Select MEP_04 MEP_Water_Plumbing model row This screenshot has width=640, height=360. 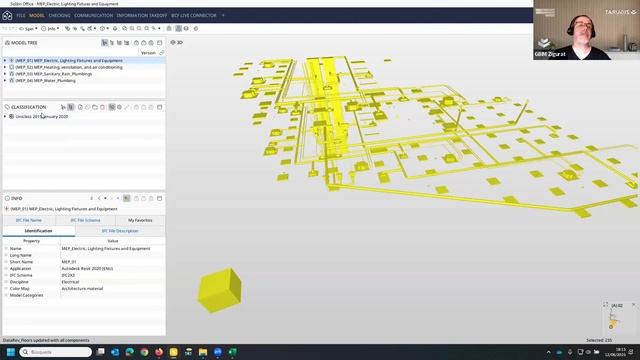[x=84, y=81]
